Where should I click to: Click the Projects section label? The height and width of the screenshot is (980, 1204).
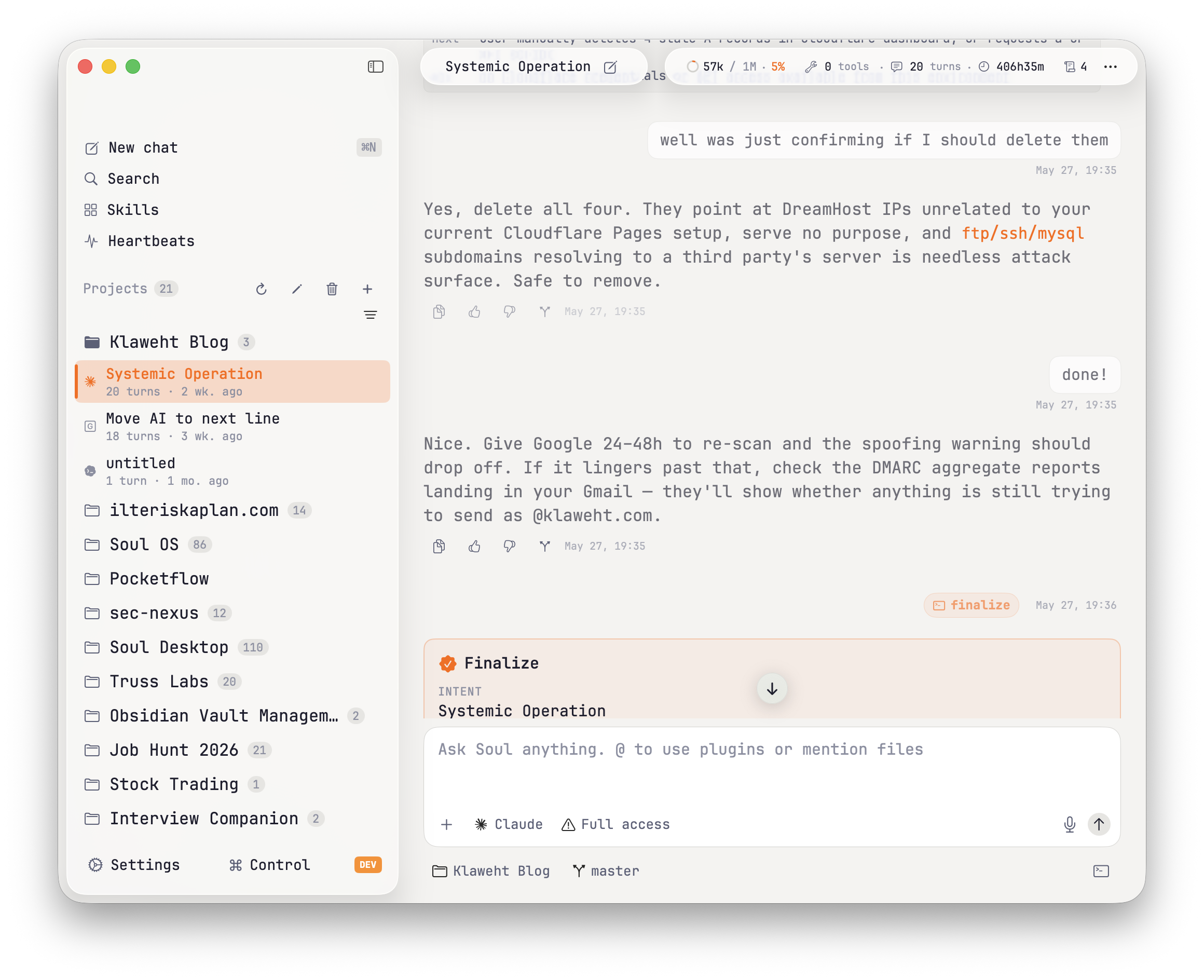[115, 289]
